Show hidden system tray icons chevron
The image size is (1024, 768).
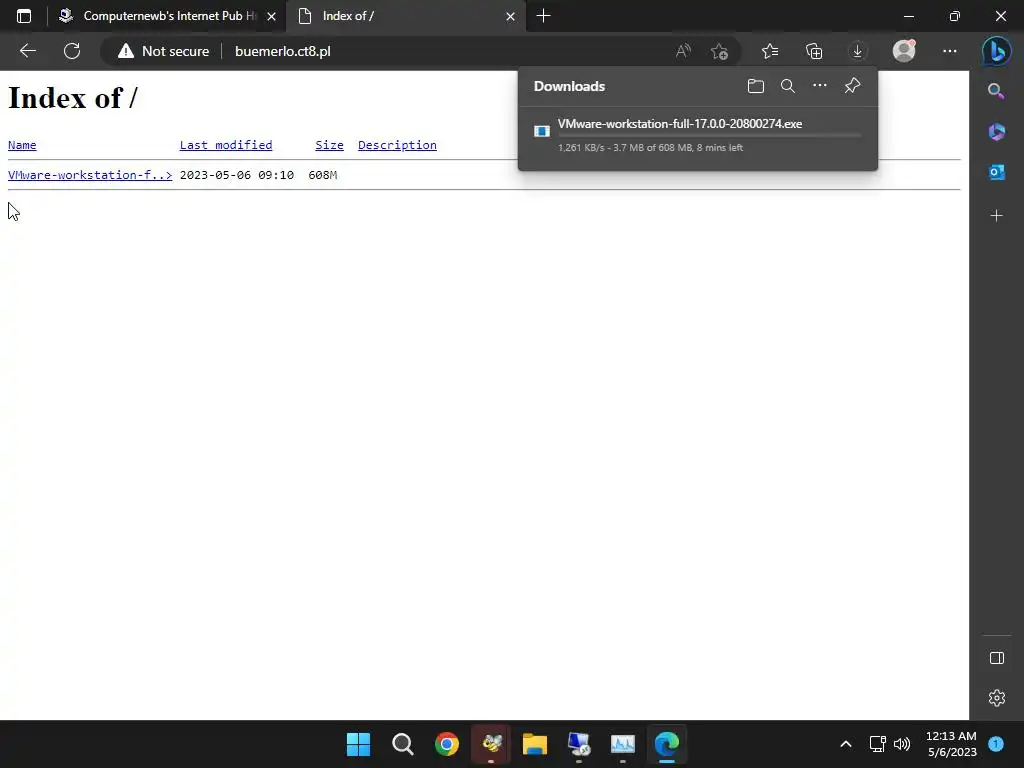(846, 744)
